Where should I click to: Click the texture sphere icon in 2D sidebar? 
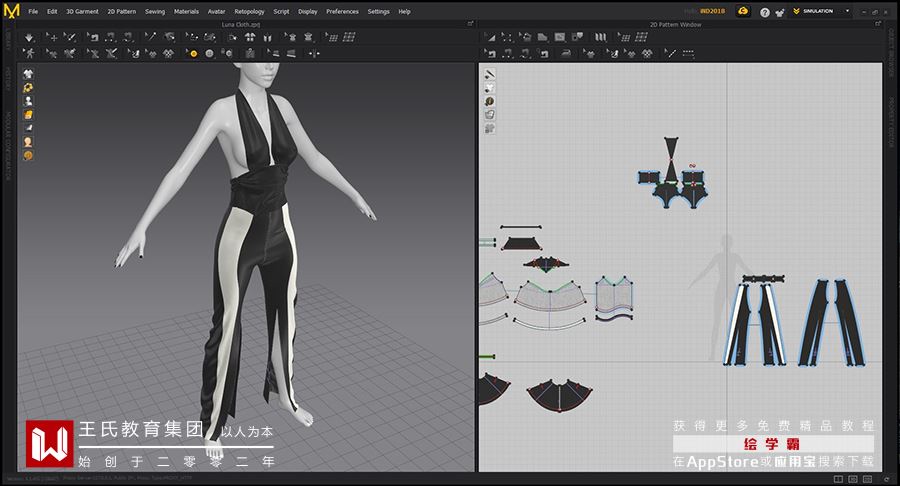[490, 101]
